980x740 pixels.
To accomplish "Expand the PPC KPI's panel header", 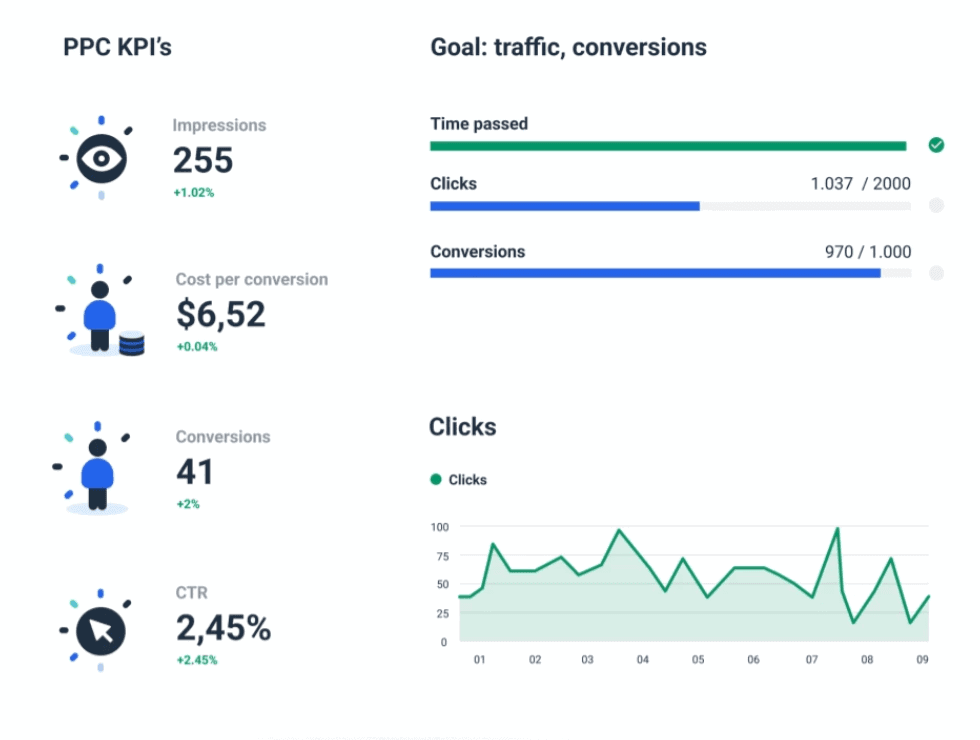I will pyautogui.click(x=117, y=46).
